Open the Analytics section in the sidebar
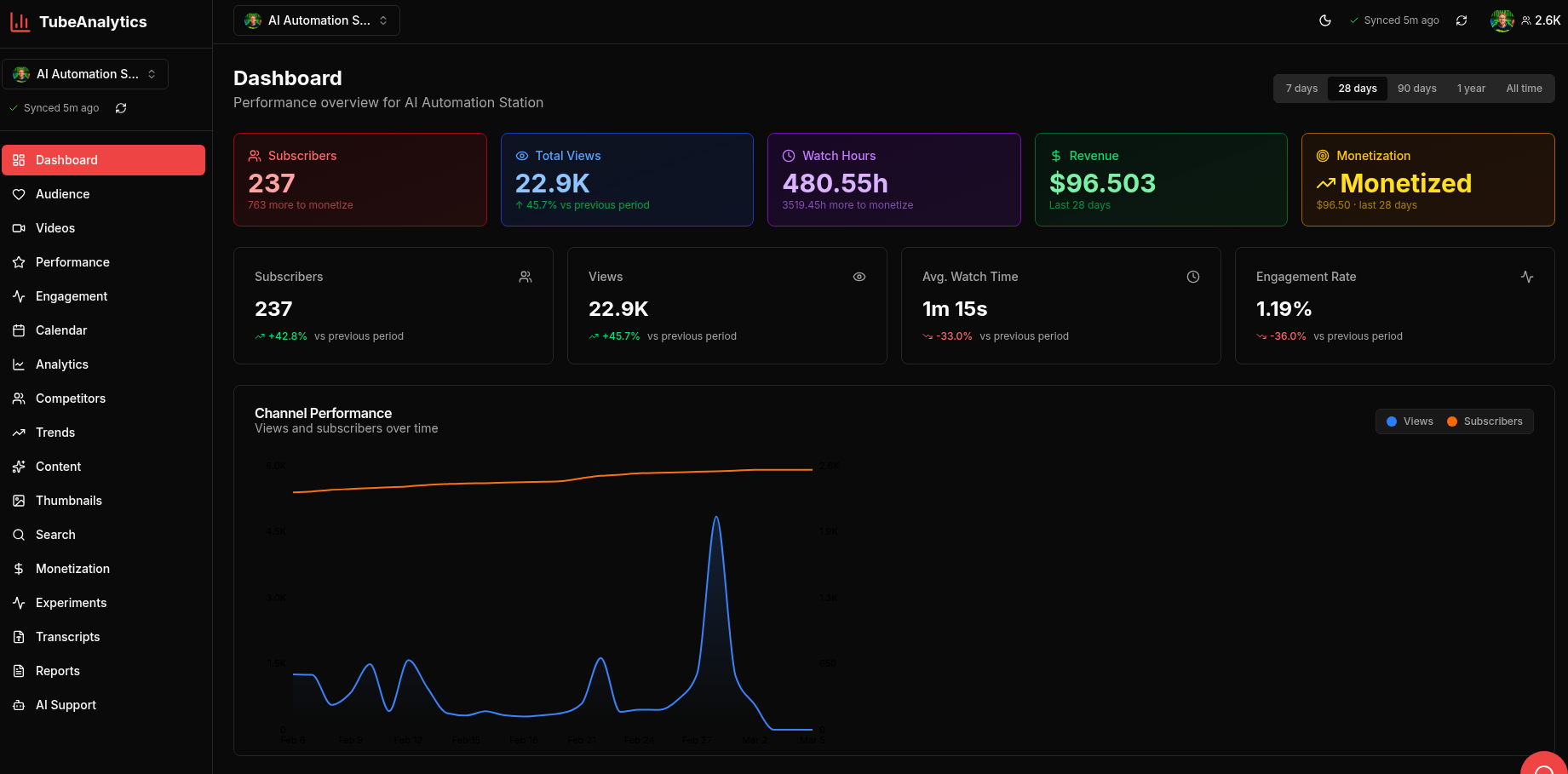1568x774 pixels. click(x=61, y=364)
